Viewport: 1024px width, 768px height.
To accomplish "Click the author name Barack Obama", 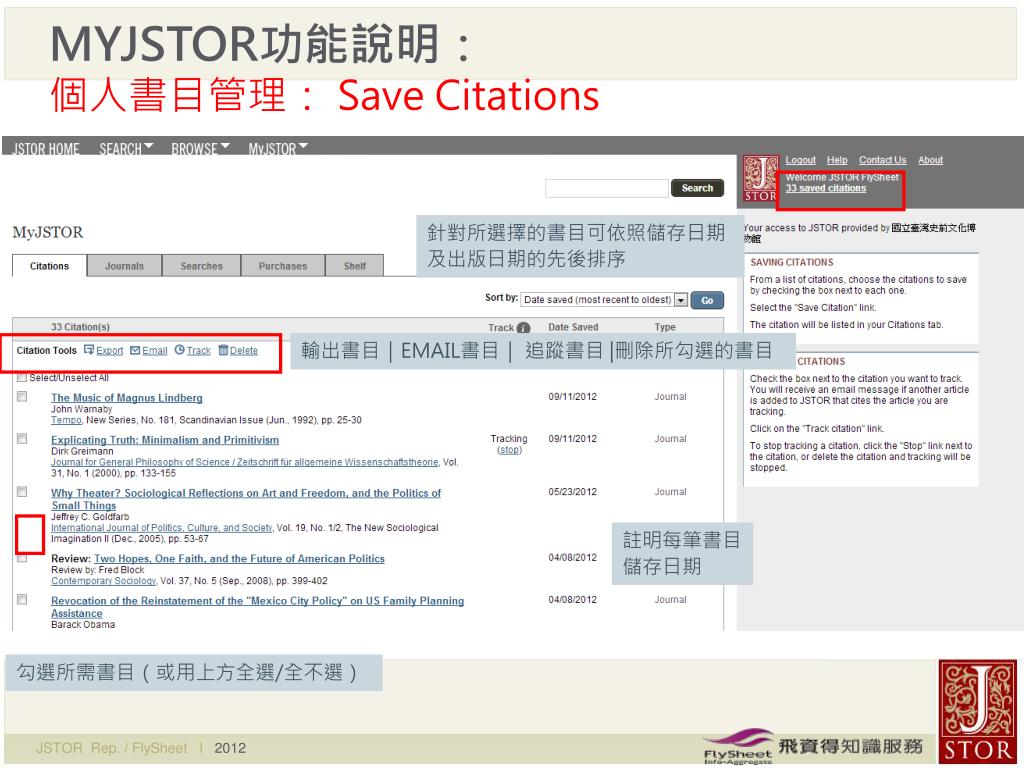I will (x=83, y=624).
